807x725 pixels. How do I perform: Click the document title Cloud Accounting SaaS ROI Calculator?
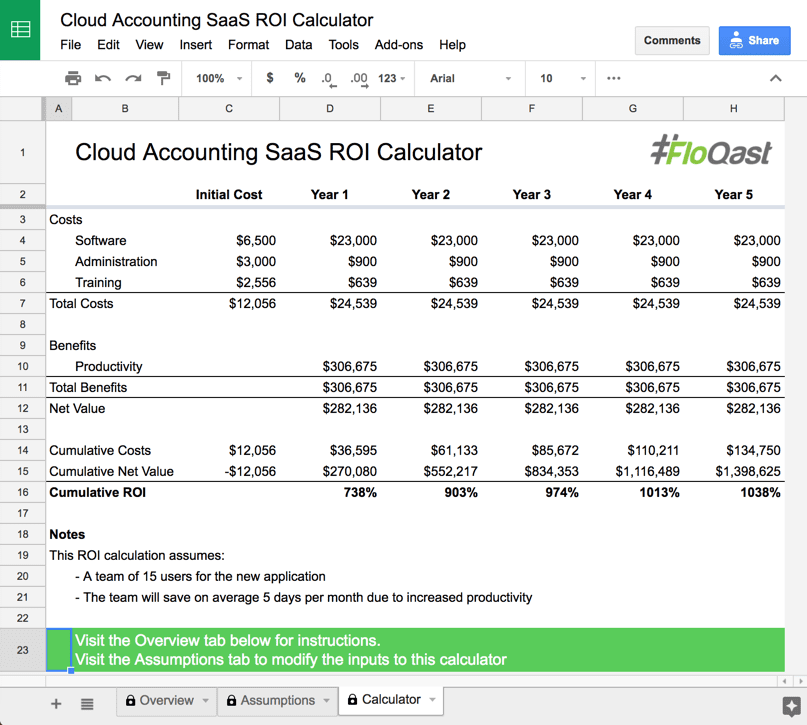(x=217, y=20)
